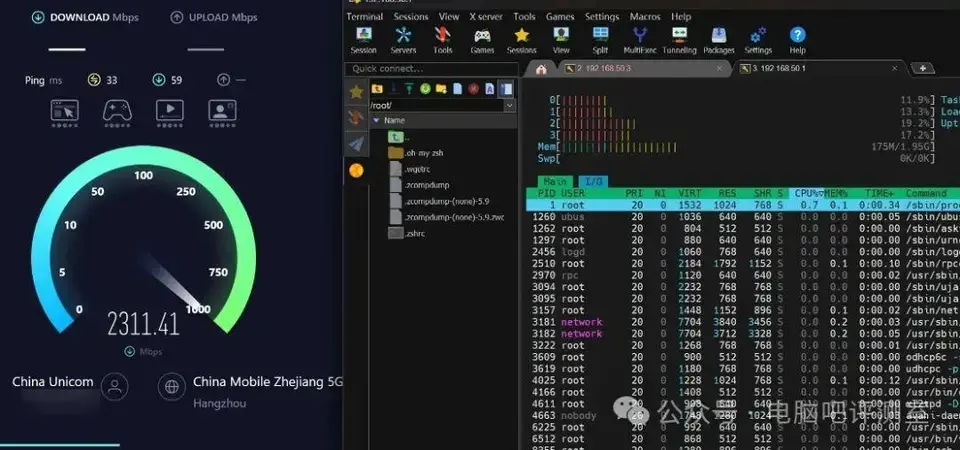Toggle the highlighted last SFTP toolbar icon
Image resolution: width=960 pixels, height=450 pixels.
point(506,89)
